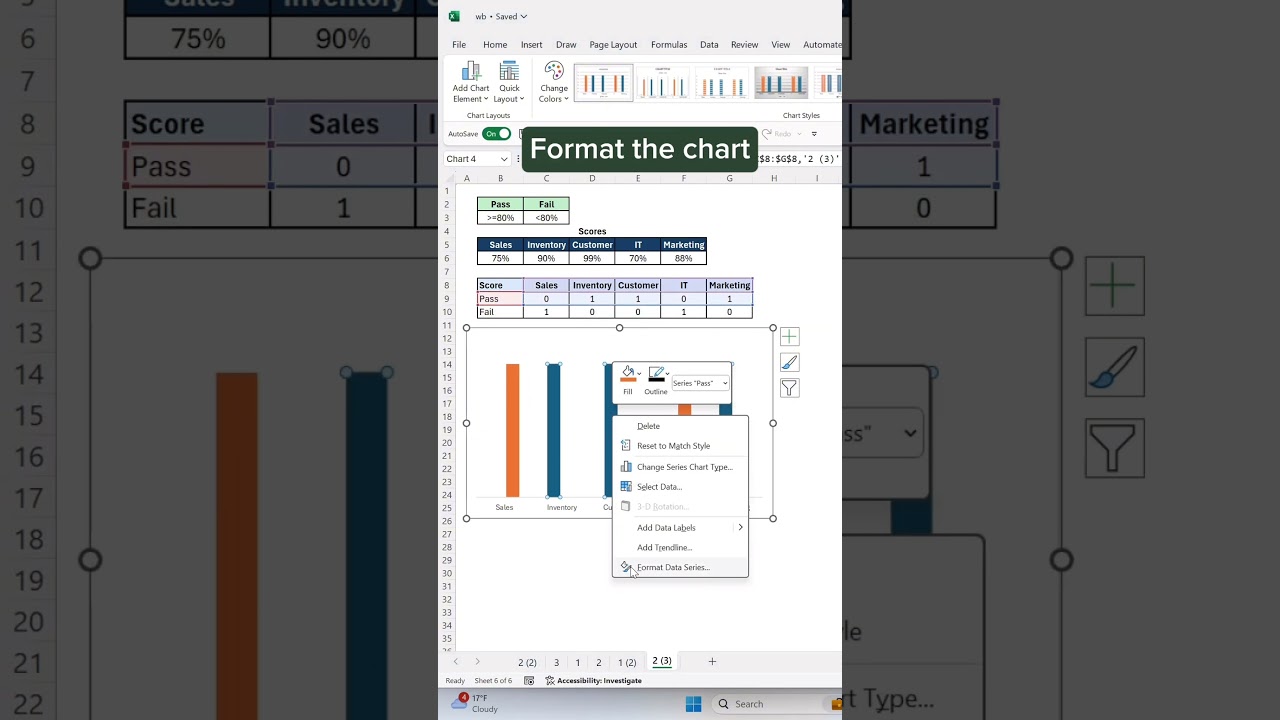Open the Chart Filters funnel button
This screenshot has width=1280, height=720.
click(x=789, y=388)
